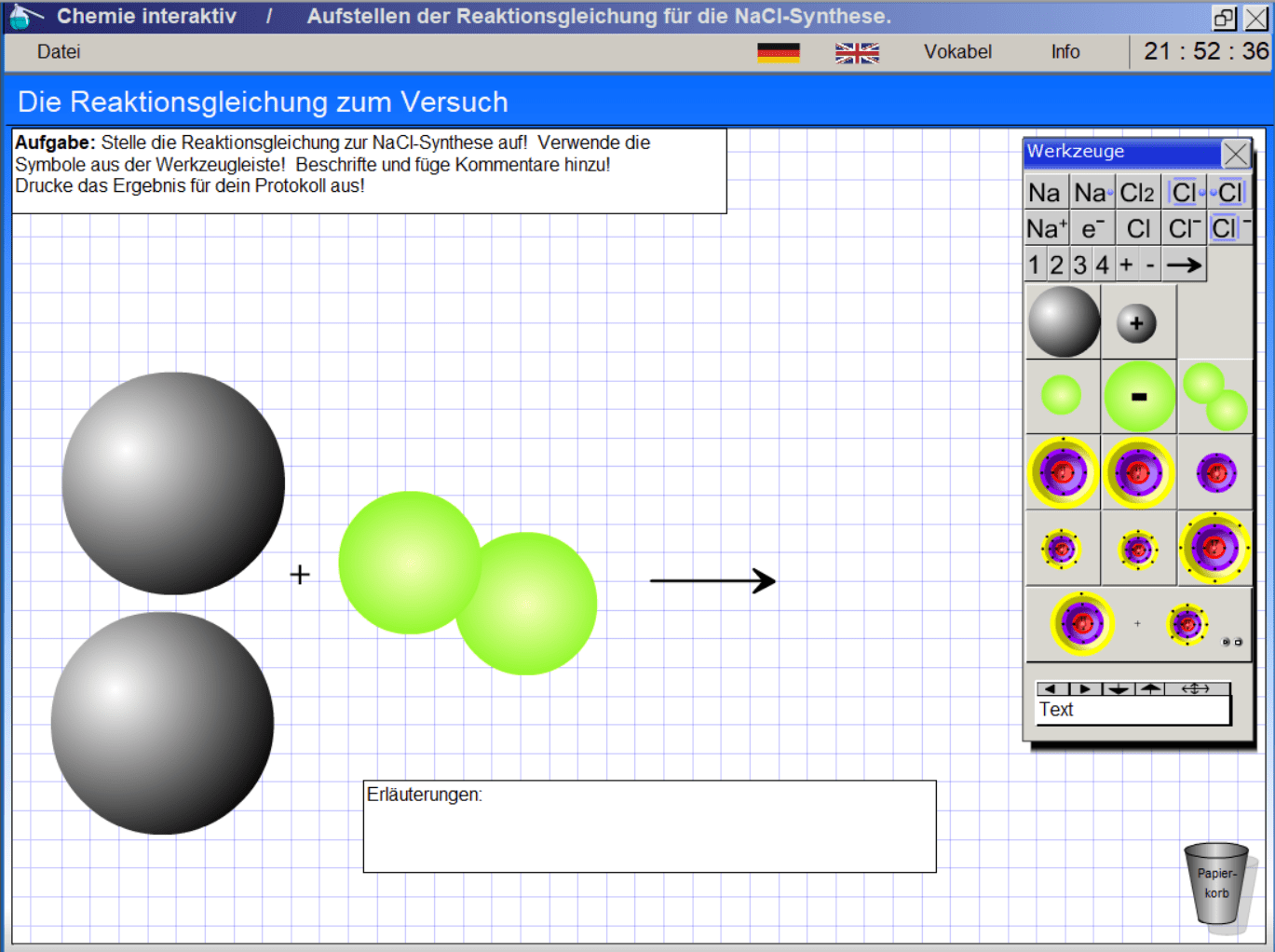Switch language to German flag

coord(778,53)
